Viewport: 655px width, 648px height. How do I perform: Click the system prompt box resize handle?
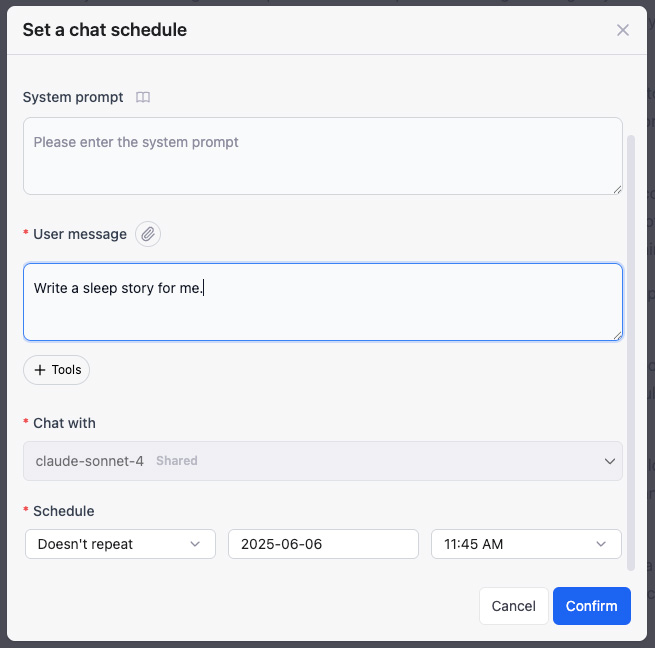click(x=617, y=189)
